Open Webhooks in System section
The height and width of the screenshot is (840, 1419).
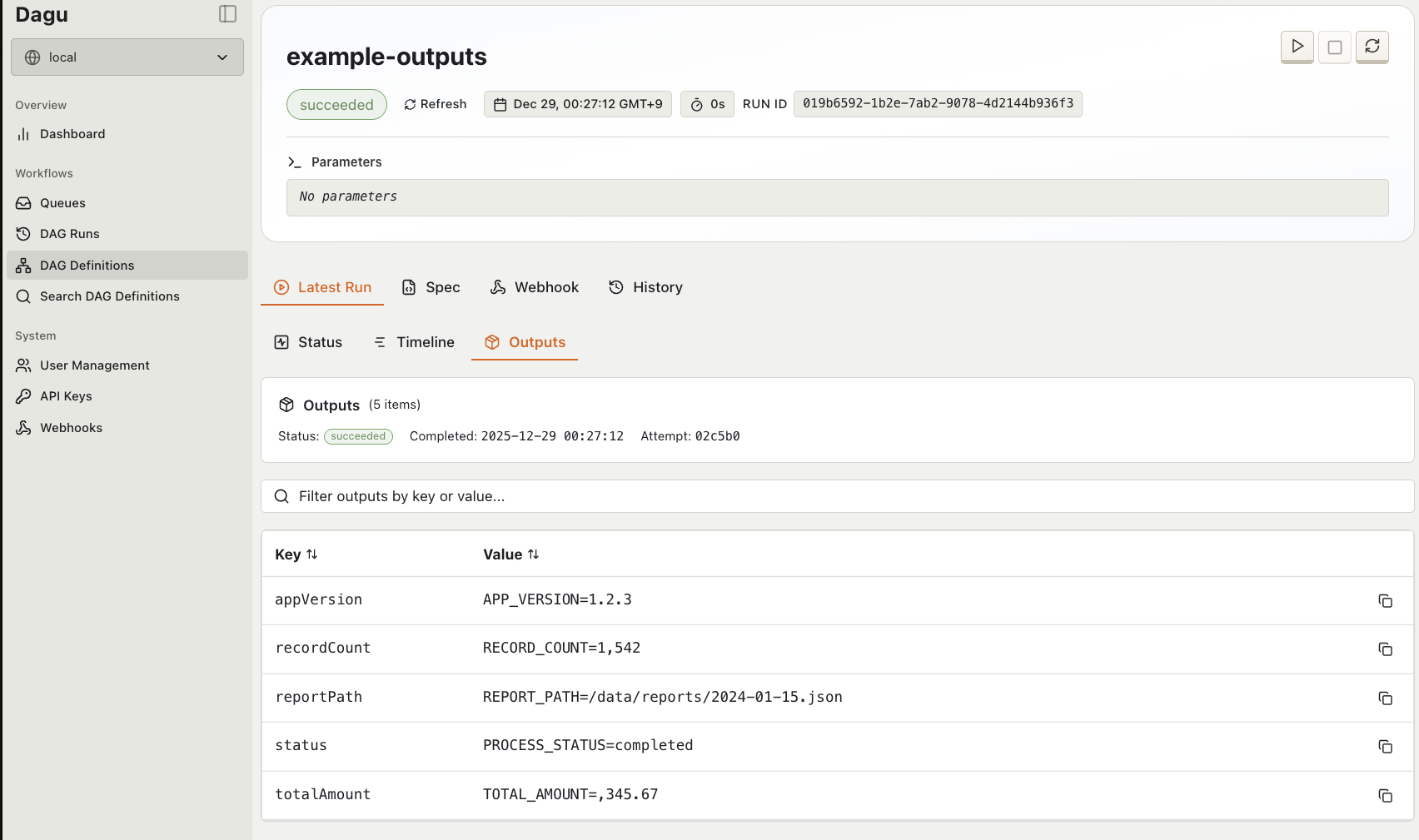(71, 428)
